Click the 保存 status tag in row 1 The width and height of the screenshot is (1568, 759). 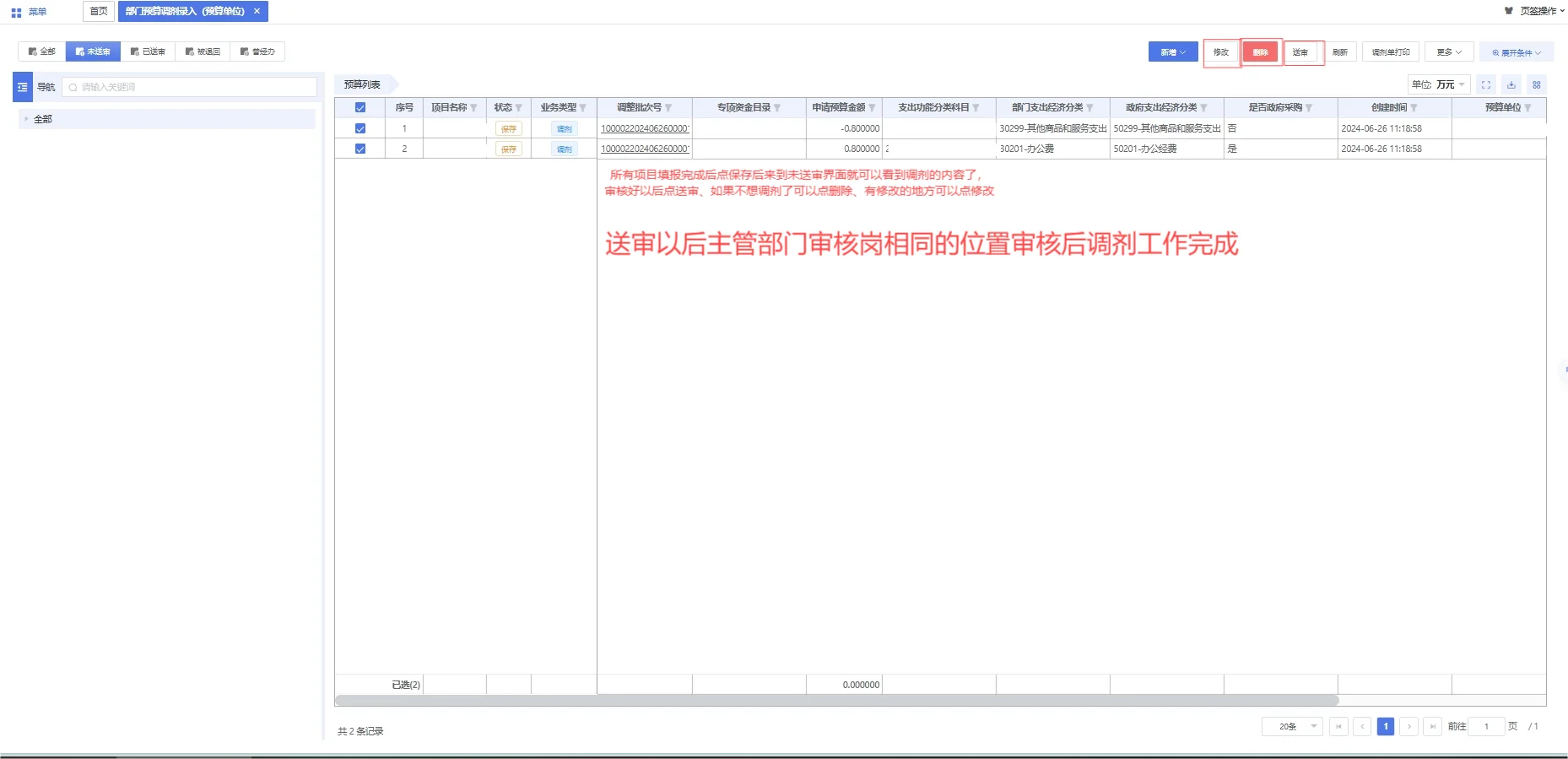(509, 128)
